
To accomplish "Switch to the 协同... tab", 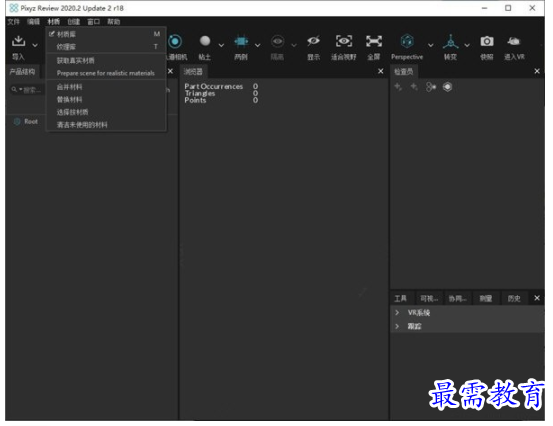I will tap(457, 299).
